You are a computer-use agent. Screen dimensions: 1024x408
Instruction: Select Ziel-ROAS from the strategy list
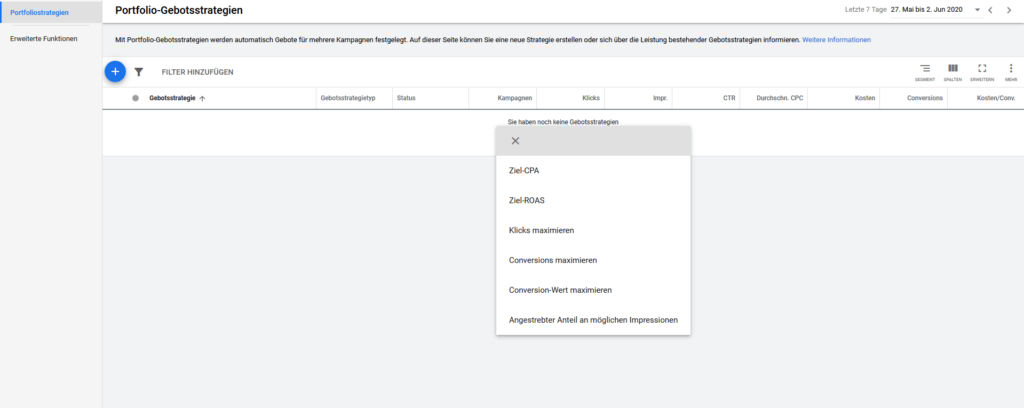tap(528, 200)
